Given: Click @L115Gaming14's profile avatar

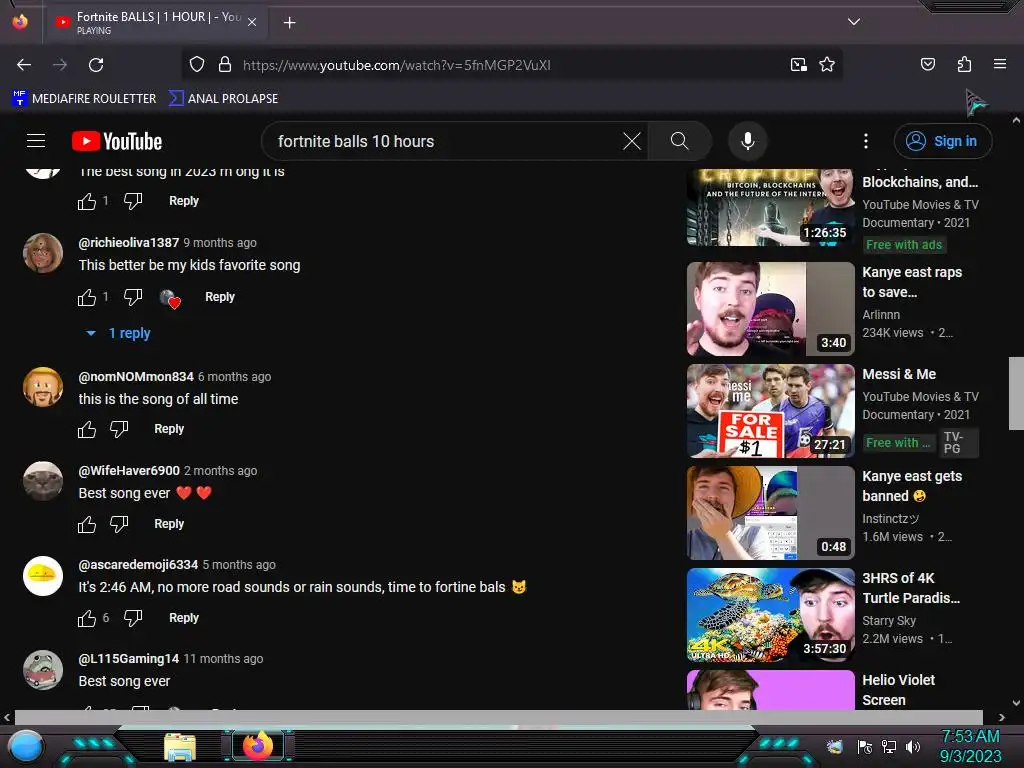Looking at the screenshot, I should click(x=43, y=669).
